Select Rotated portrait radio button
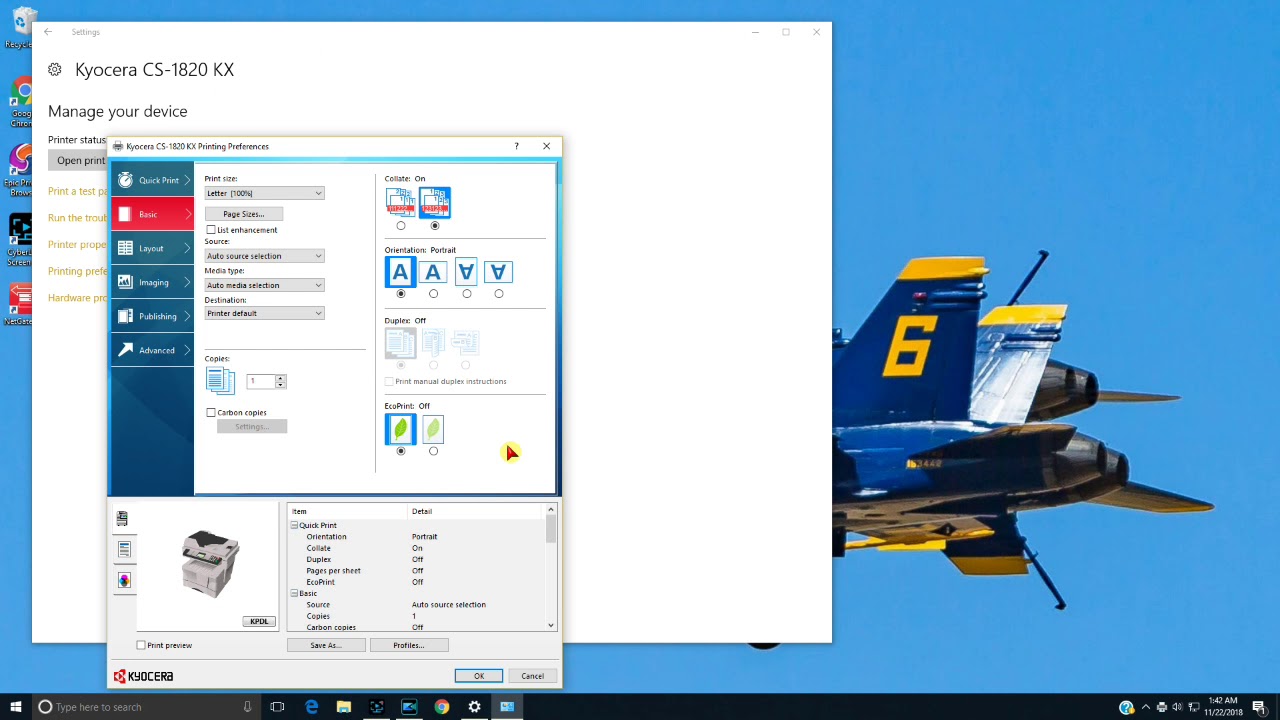This screenshot has height=720, width=1280. 466,294
